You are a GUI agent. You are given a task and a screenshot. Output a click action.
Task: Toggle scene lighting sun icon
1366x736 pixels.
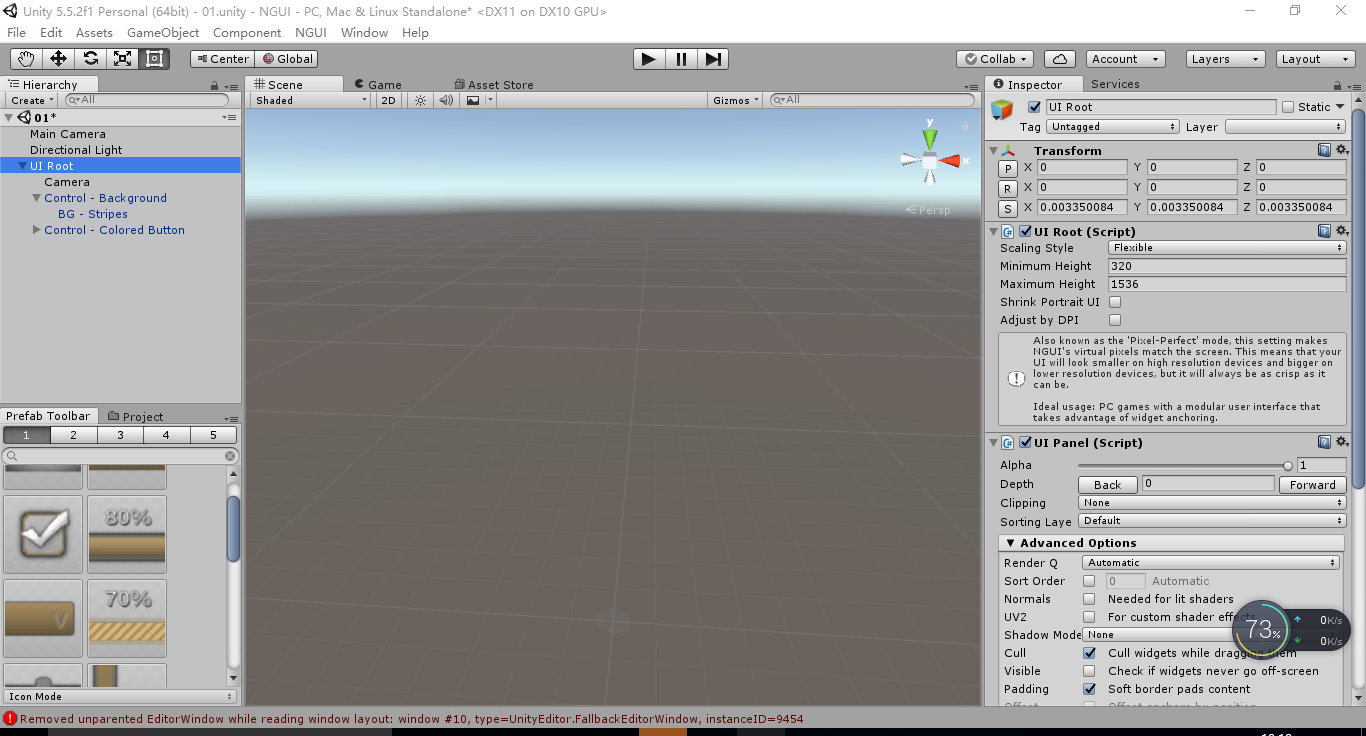421,100
